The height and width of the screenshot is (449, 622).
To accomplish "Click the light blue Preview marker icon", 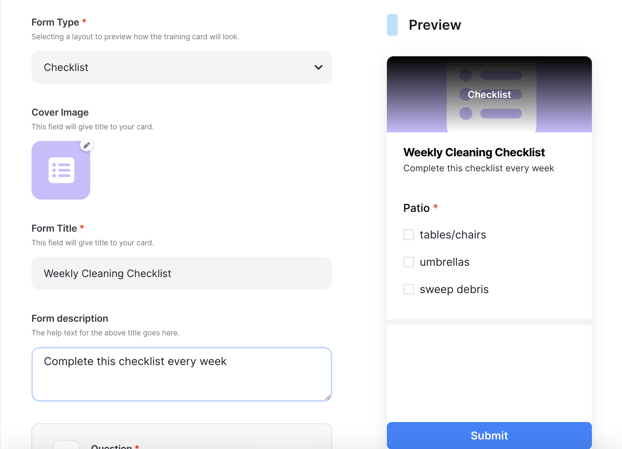I will pos(392,25).
